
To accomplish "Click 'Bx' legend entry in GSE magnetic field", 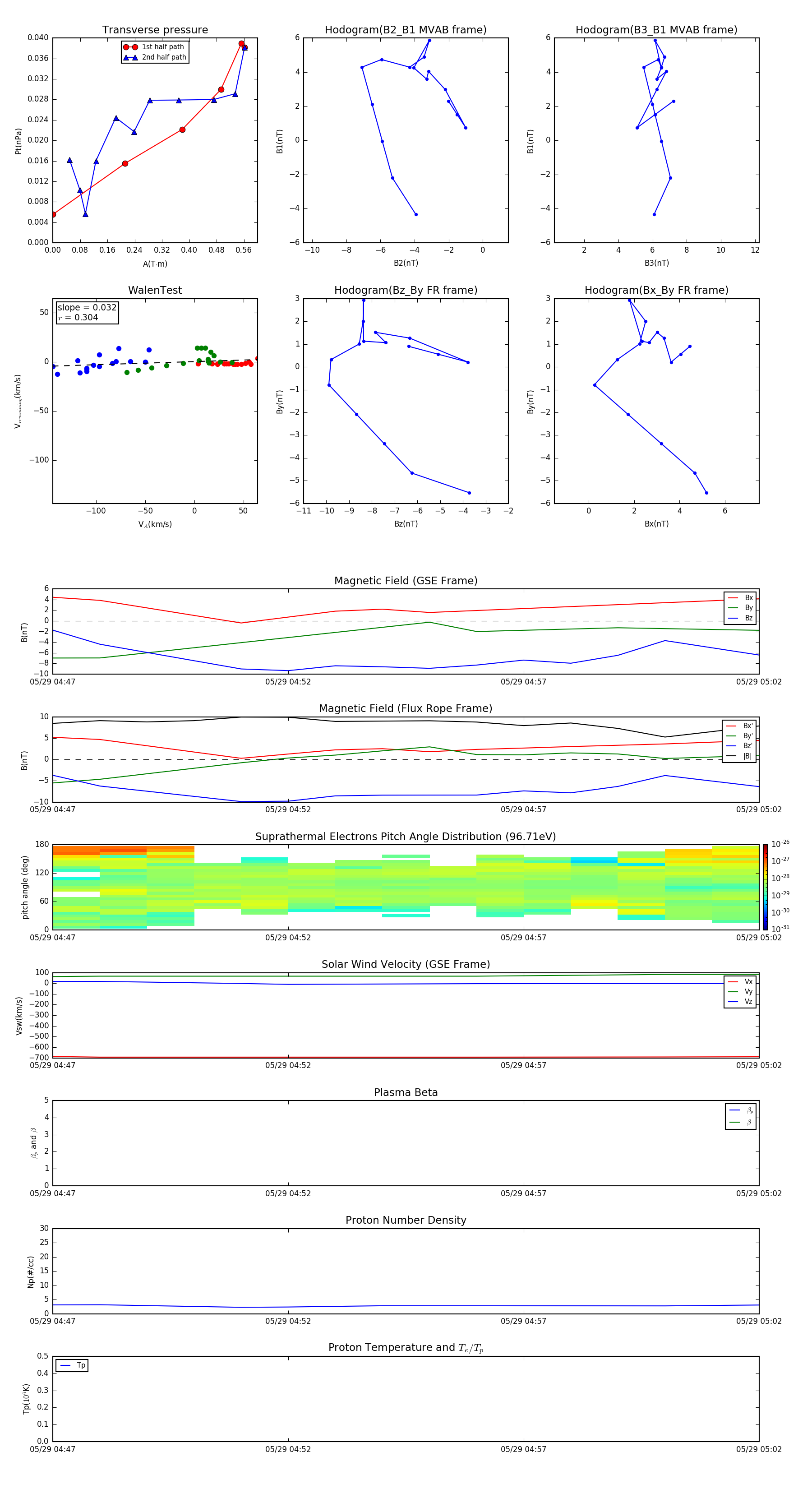I will (x=740, y=598).
